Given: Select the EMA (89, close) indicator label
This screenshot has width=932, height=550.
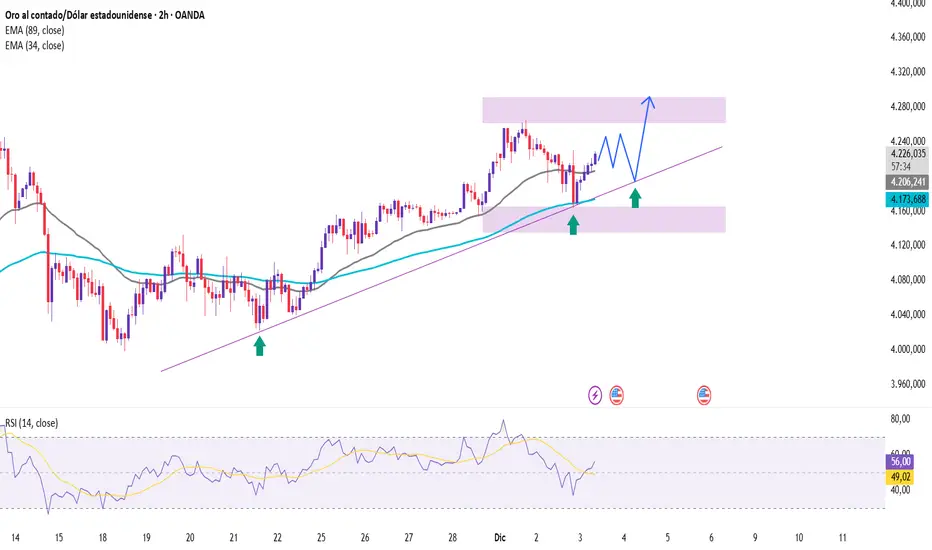Looking at the screenshot, I should pos(34,30).
